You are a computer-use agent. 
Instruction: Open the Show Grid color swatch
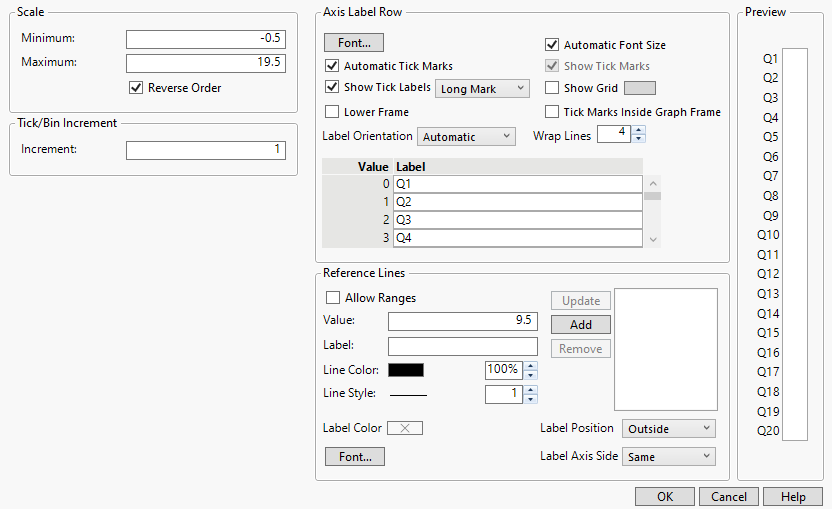click(x=640, y=88)
